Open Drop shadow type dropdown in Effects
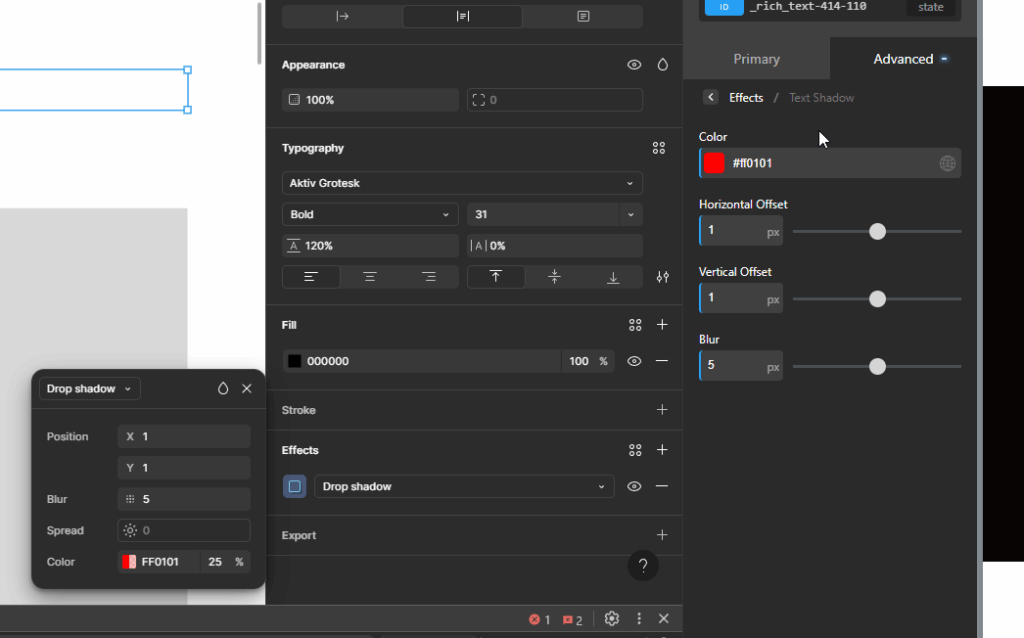Image resolution: width=1024 pixels, height=638 pixels. [464, 487]
